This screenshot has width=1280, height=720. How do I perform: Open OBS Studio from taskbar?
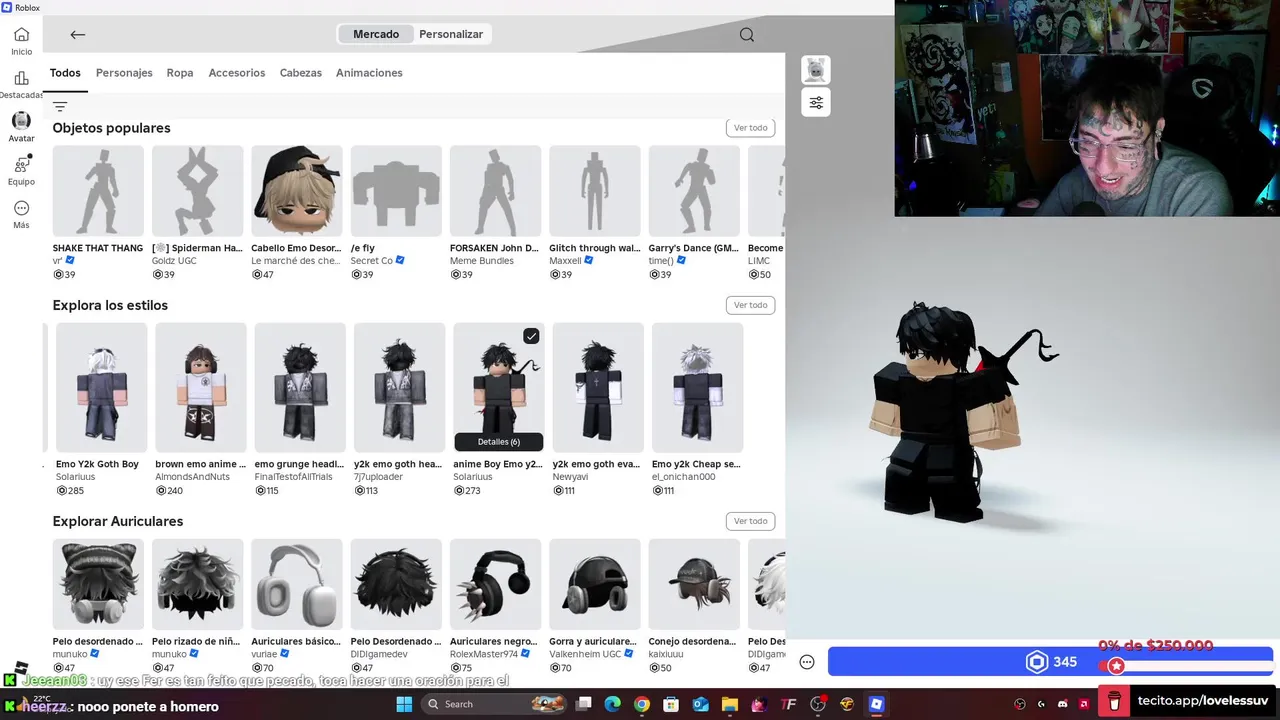pos(818,704)
